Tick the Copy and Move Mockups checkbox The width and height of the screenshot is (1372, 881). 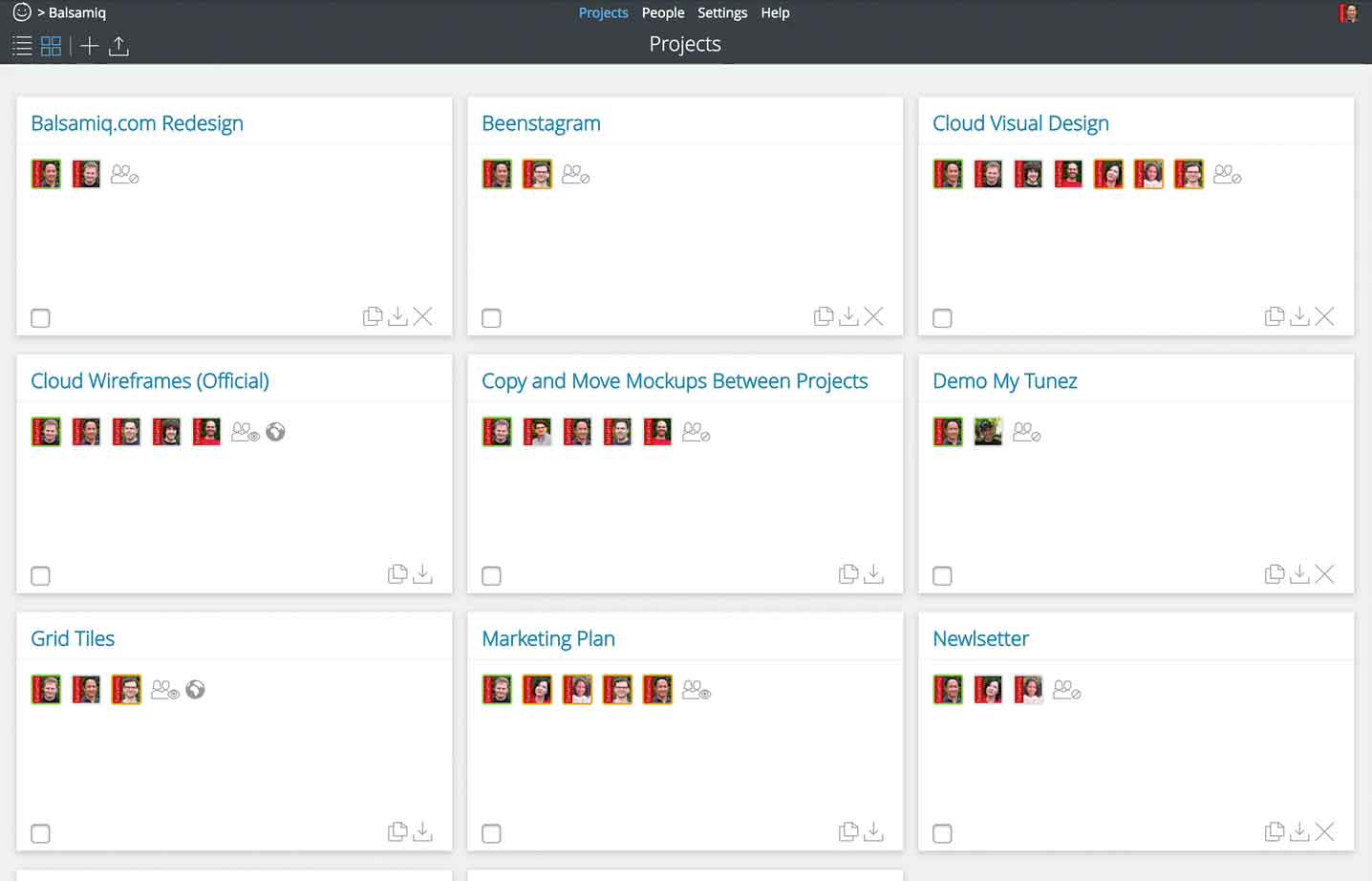coord(491,576)
